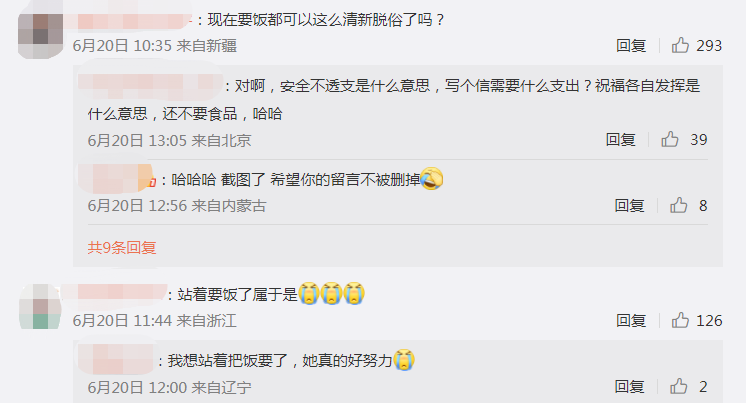The width and height of the screenshot is (746, 403).
Task: Open the avatar of the Zhejiang commenter
Action: click(40, 306)
